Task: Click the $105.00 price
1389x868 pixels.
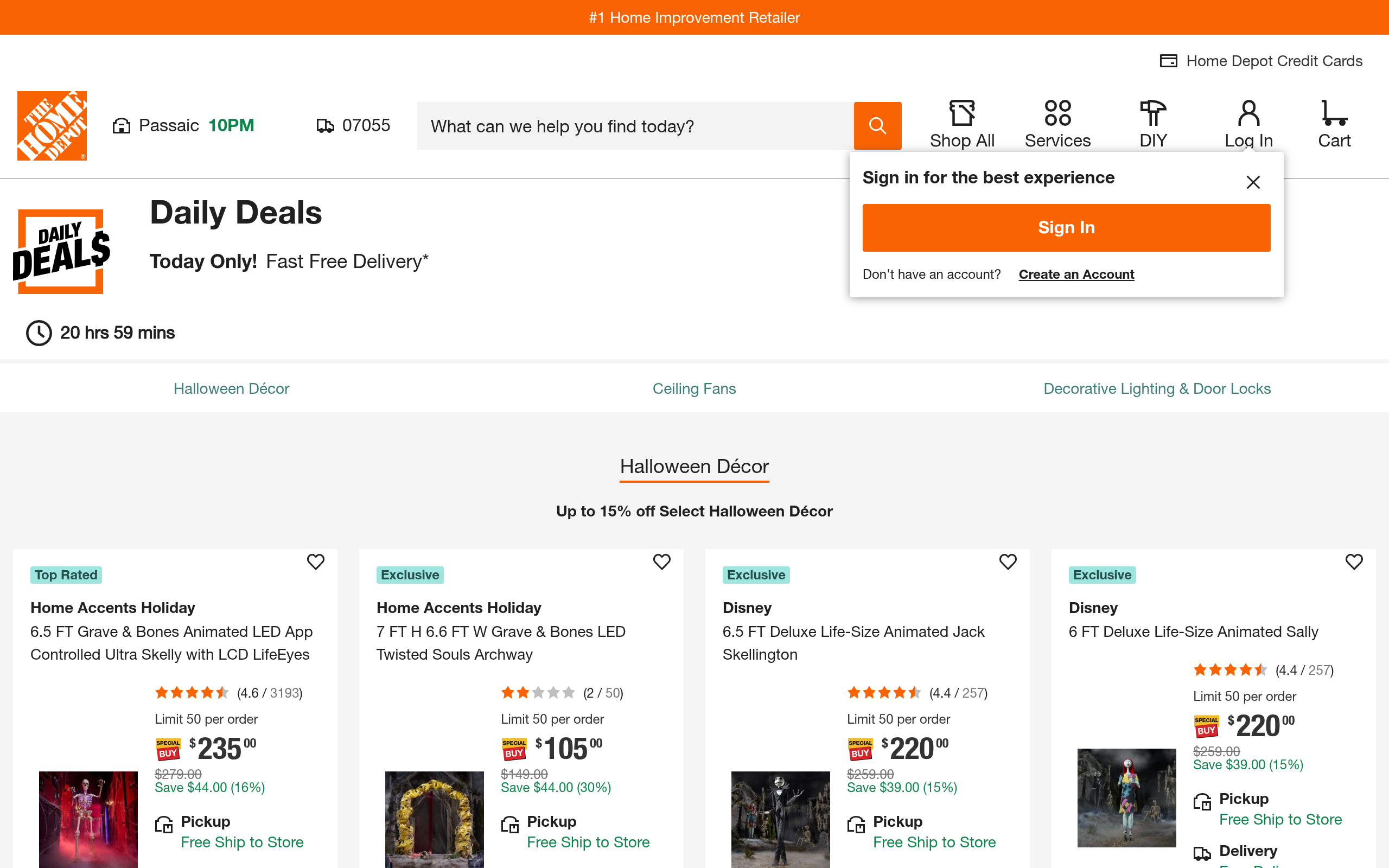Action: (569, 748)
